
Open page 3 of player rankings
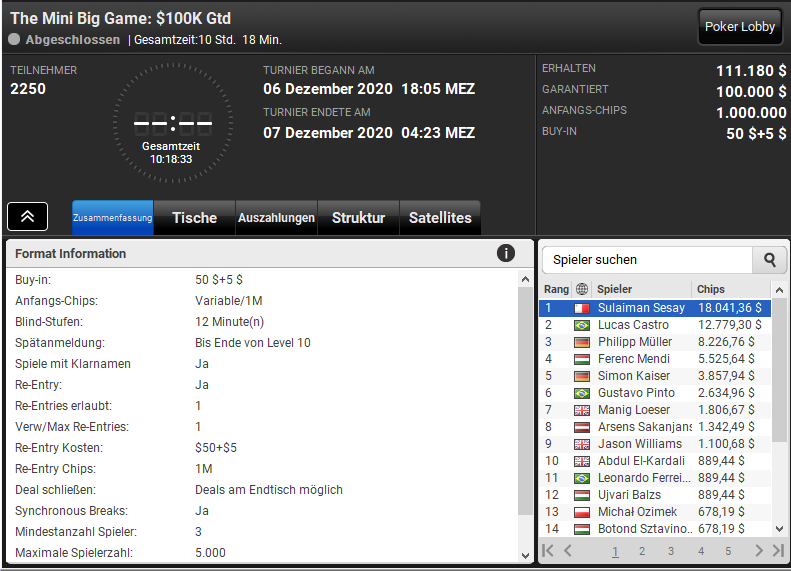tap(671, 551)
